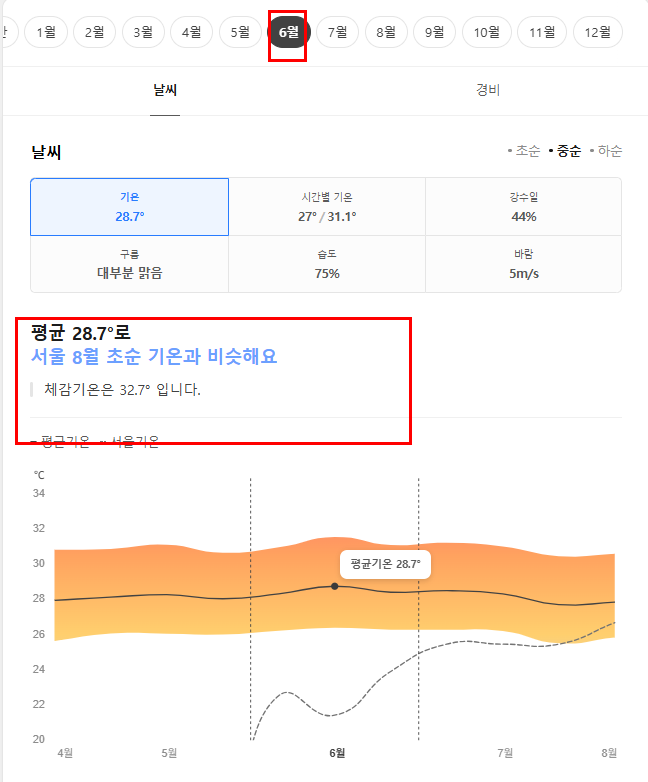Click the 서울 8월 초순 기온과 비슷해요 text
Image resolution: width=648 pixels, height=782 pixels.
point(154,357)
